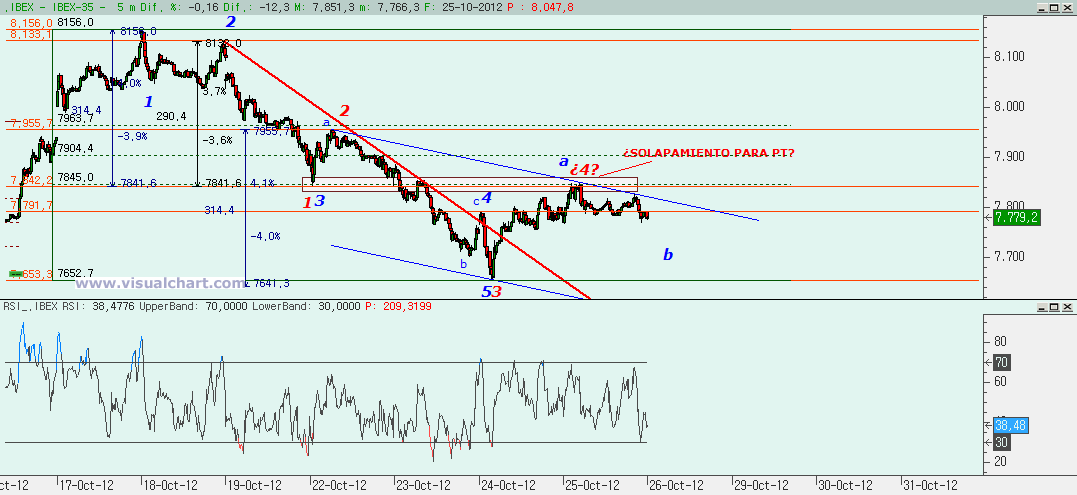Screen dimensions: 1077x495
Task: Select the 26-Oct-12 date axis label
Action: tap(677, 484)
